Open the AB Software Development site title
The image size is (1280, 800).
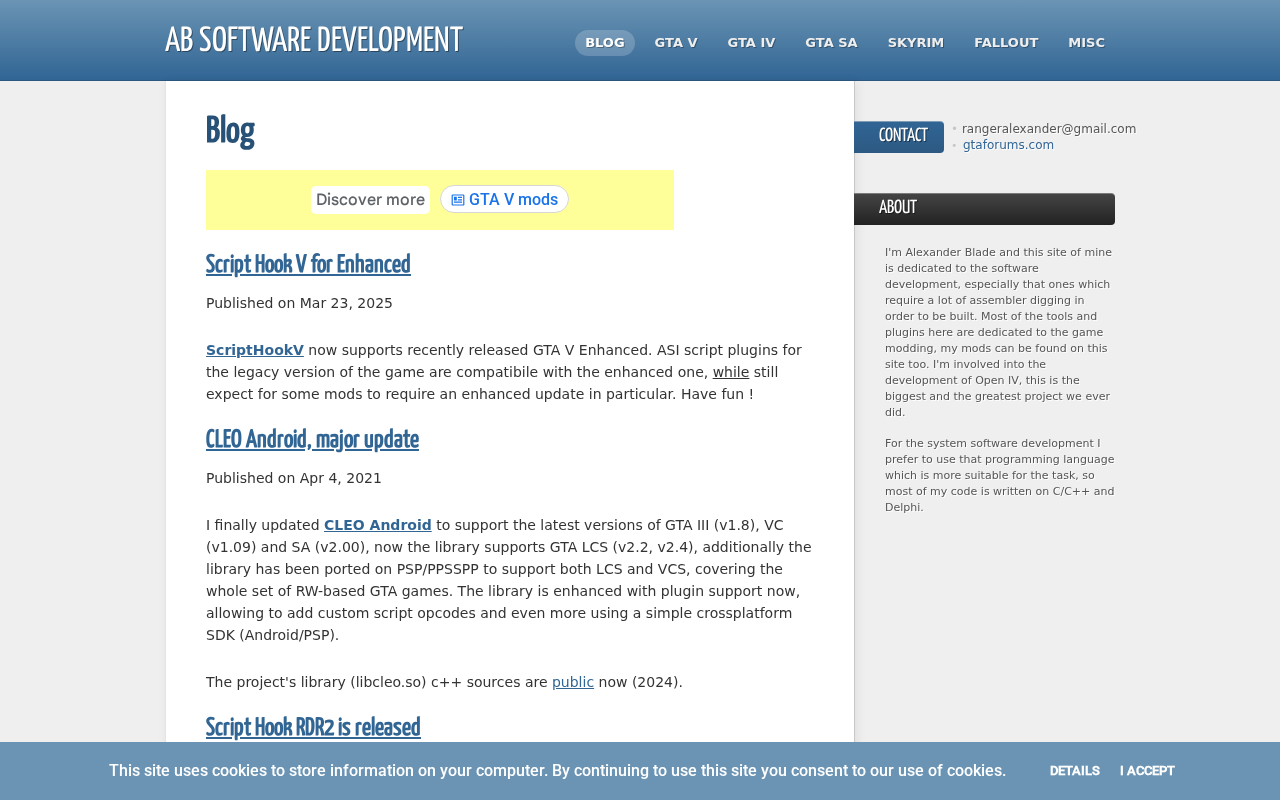314,40
